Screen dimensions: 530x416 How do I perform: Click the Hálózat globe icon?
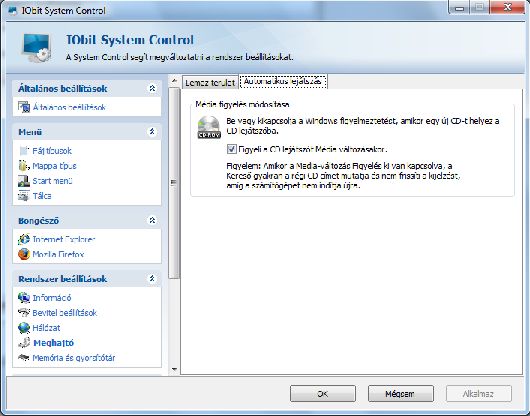[24, 328]
